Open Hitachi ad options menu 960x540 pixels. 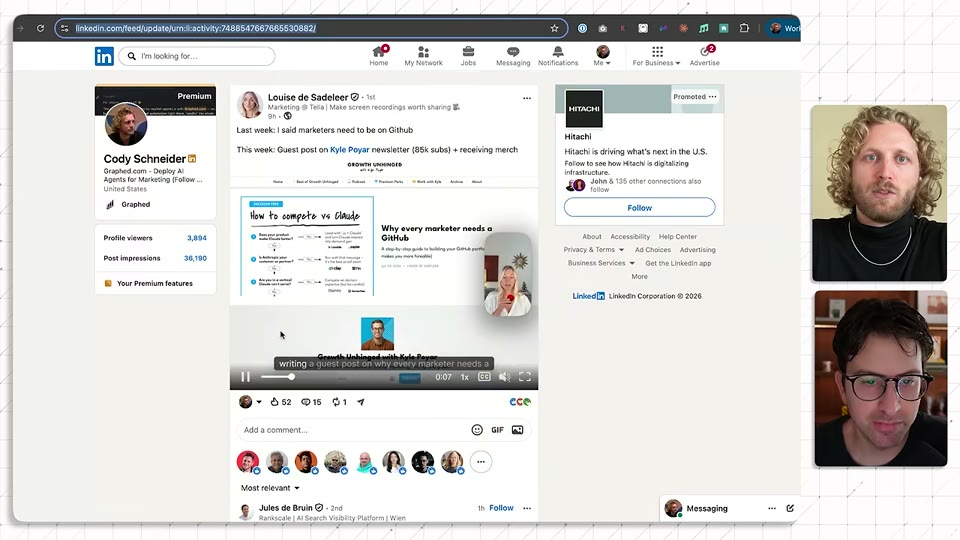click(712, 97)
